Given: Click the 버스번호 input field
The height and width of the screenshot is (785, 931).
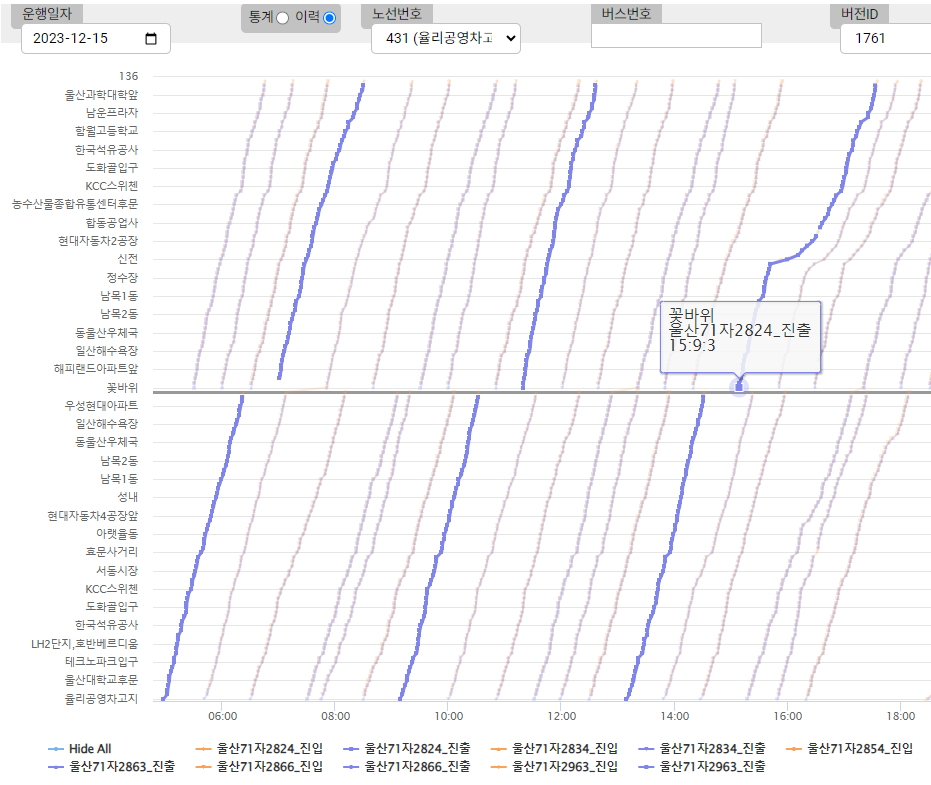Looking at the screenshot, I should [676, 36].
